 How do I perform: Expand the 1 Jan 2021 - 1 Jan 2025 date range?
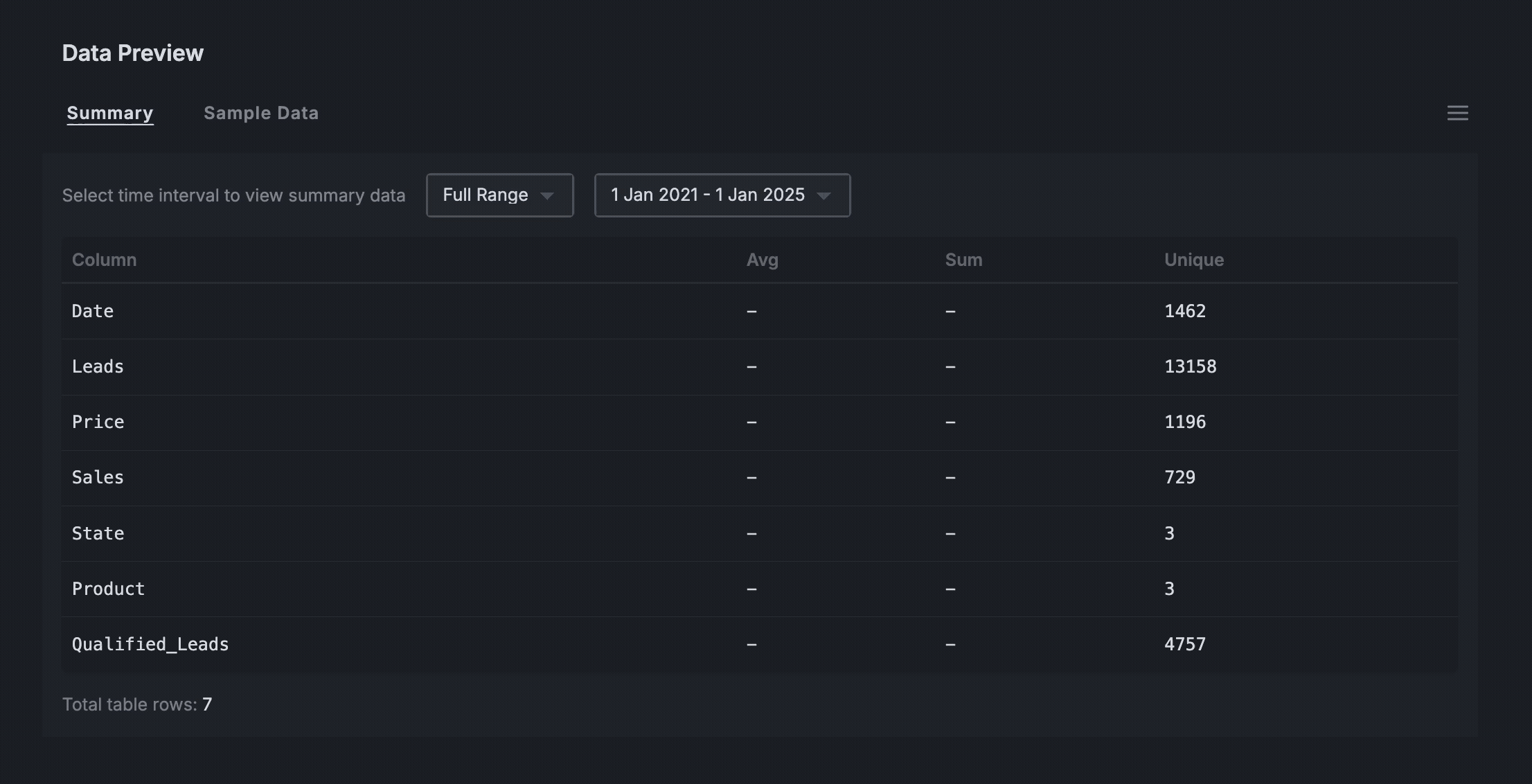pos(722,195)
